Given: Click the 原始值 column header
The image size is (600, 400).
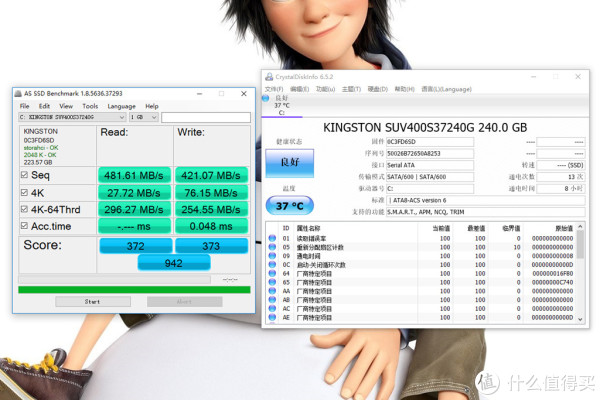Looking at the screenshot, I should tap(564, 229).
